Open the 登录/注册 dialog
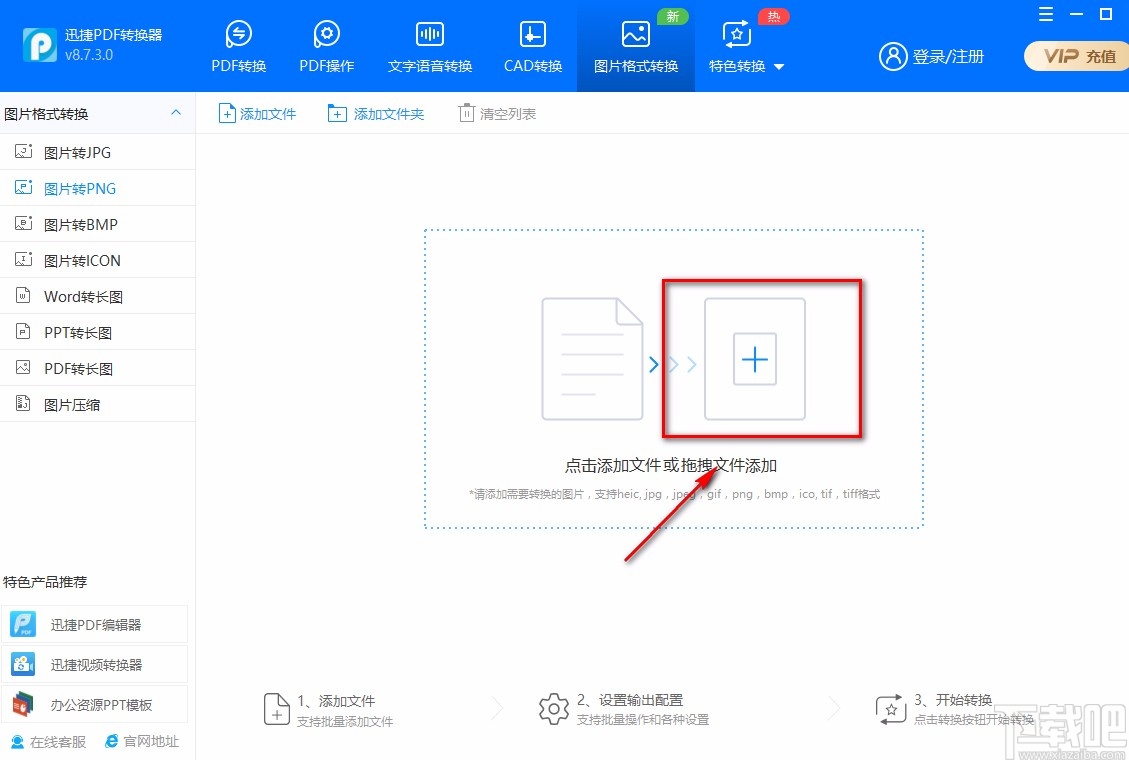1129x760 pixels. [931, 57]
